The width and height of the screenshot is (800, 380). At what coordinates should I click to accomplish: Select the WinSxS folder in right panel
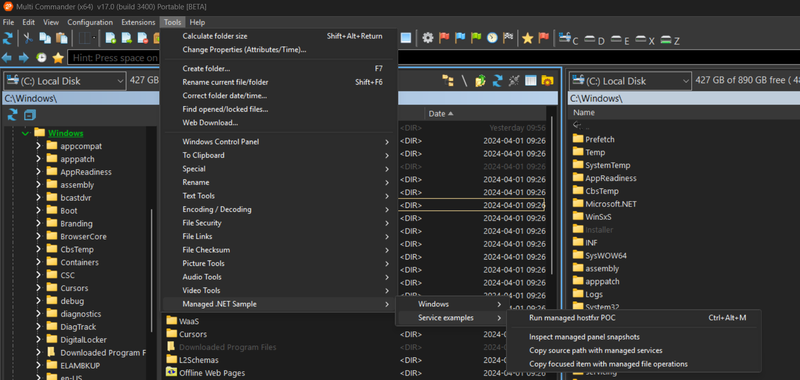pyautogui.click(x=598, y=217)
